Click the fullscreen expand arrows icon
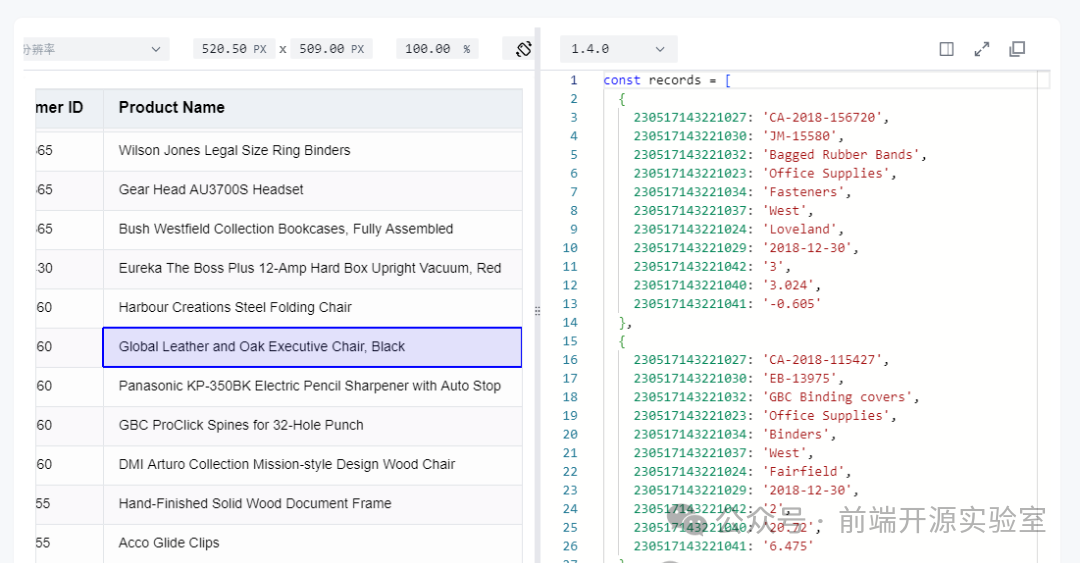1080x563 pixels. (982, 49)
